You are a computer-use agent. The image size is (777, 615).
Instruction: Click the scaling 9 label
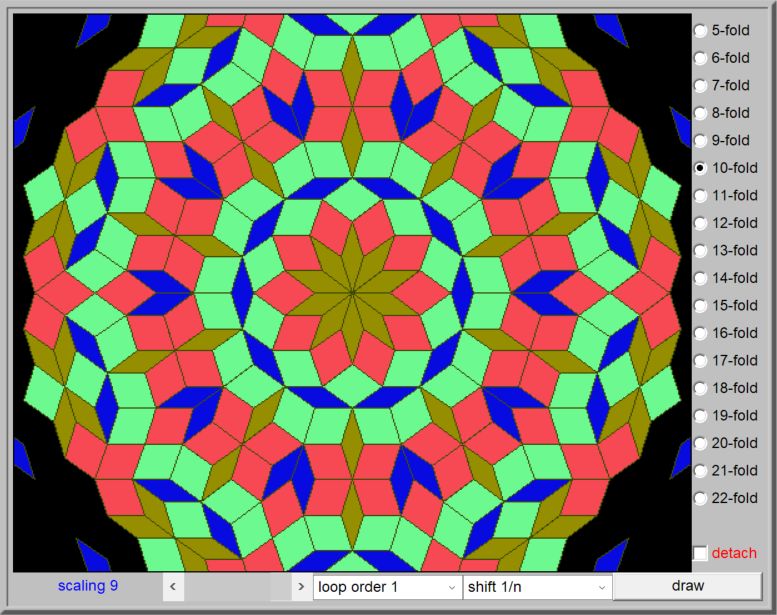pyautogui.click(x=88, y=586)
